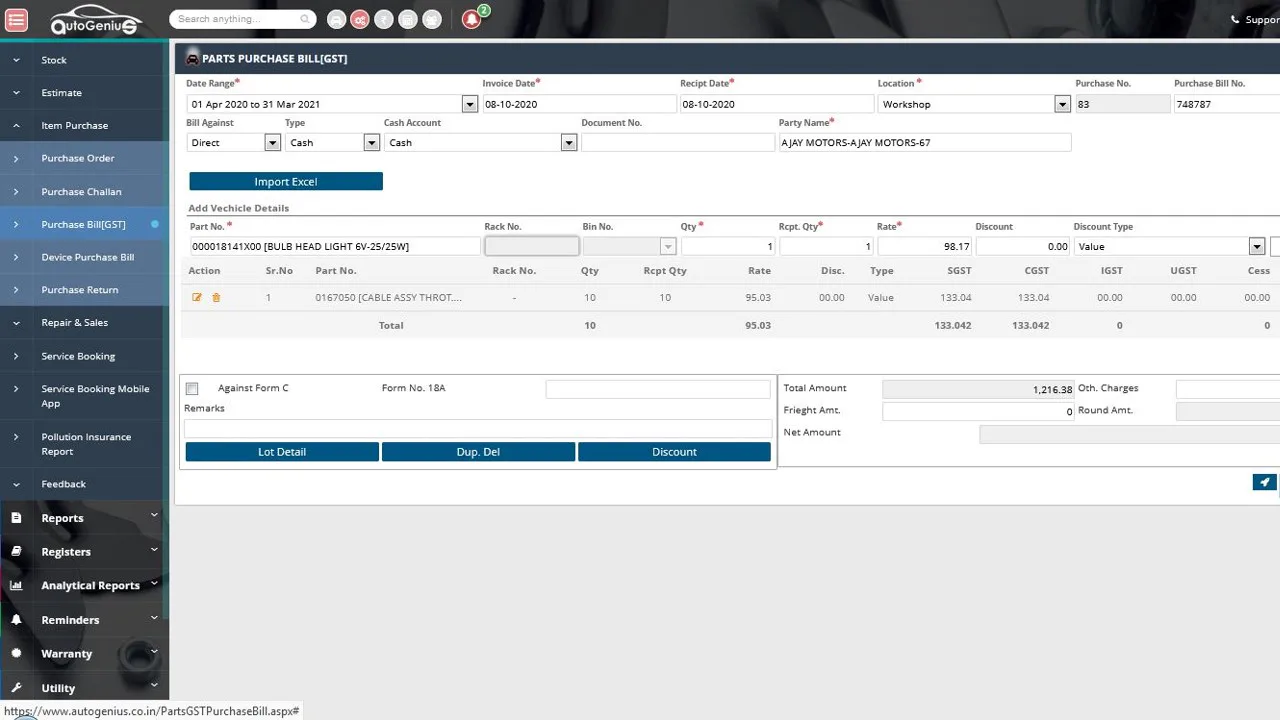Click the search magnifier icon
The height and width of the screenshot is (720, 1280).
305,19
